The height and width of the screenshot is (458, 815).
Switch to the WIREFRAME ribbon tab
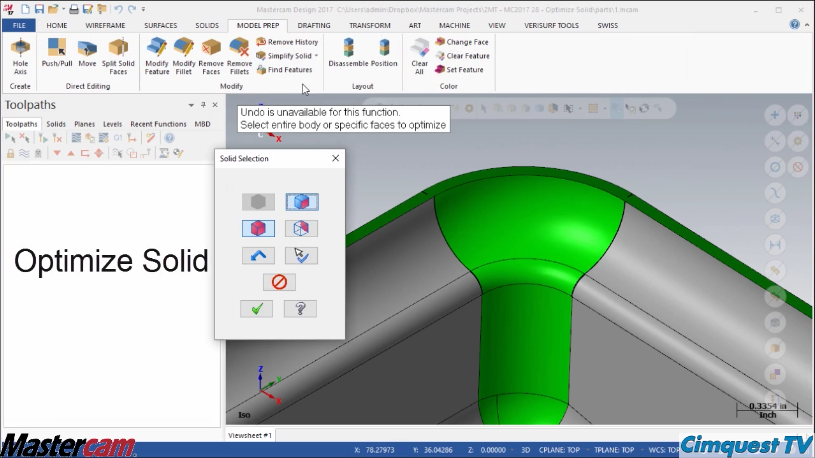106,25
